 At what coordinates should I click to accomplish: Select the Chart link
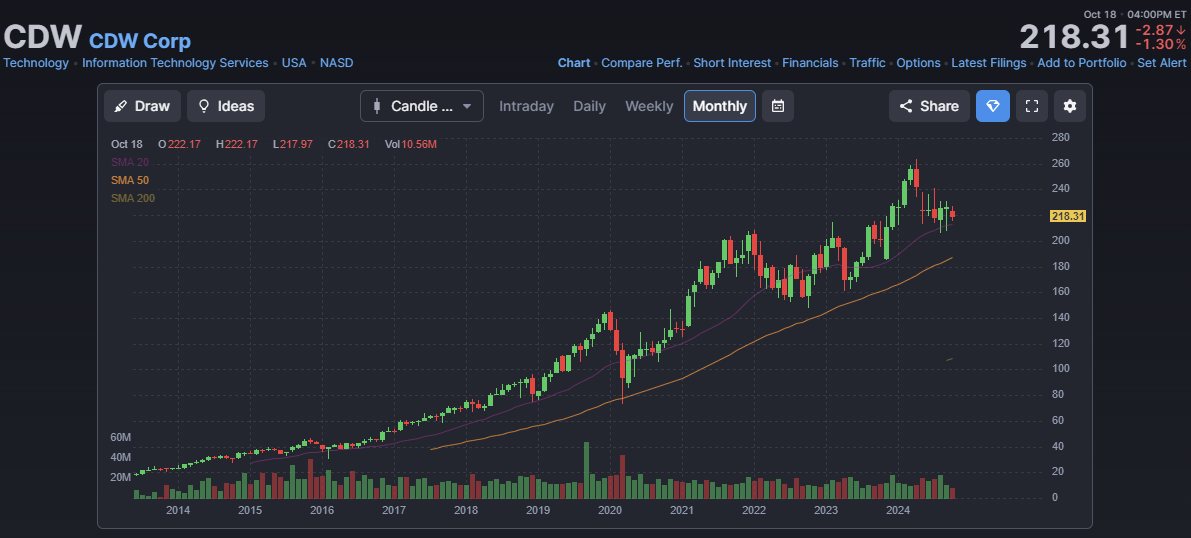pyautogui.click(x=574, y=63)
